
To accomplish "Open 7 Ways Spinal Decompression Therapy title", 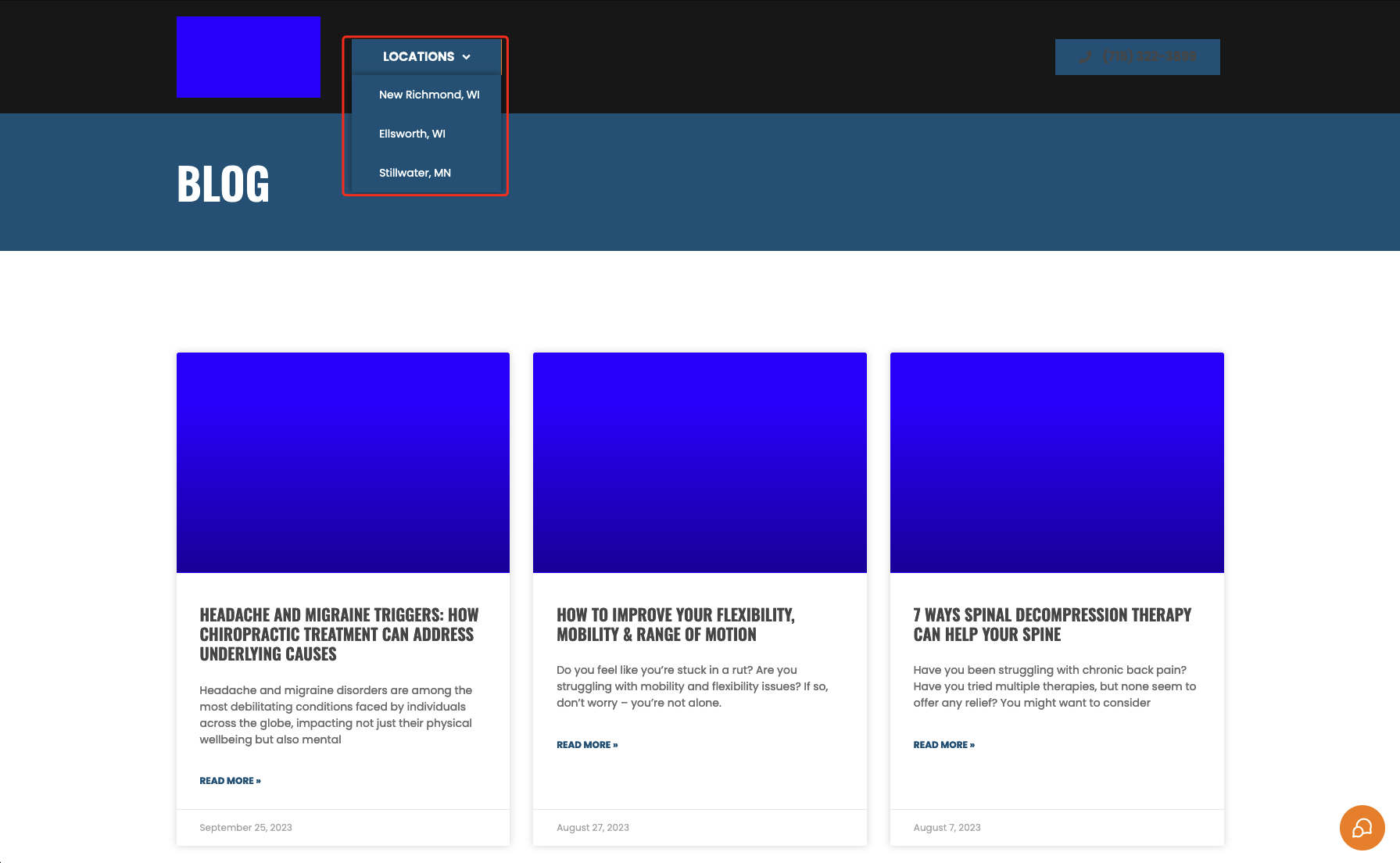I will 1052,625.
